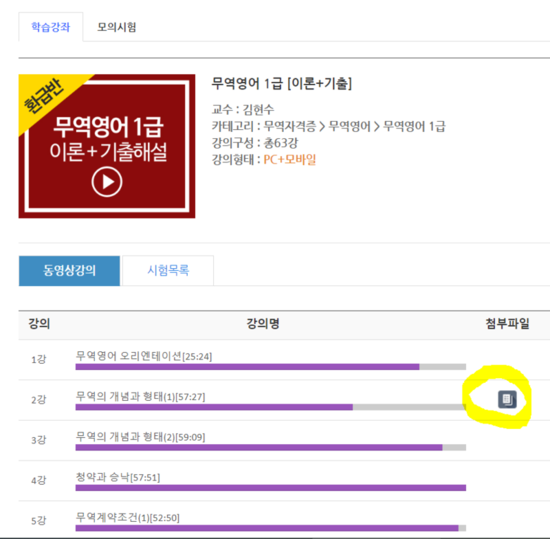Click the PC+모바일 lecture format text

point(290,160)
